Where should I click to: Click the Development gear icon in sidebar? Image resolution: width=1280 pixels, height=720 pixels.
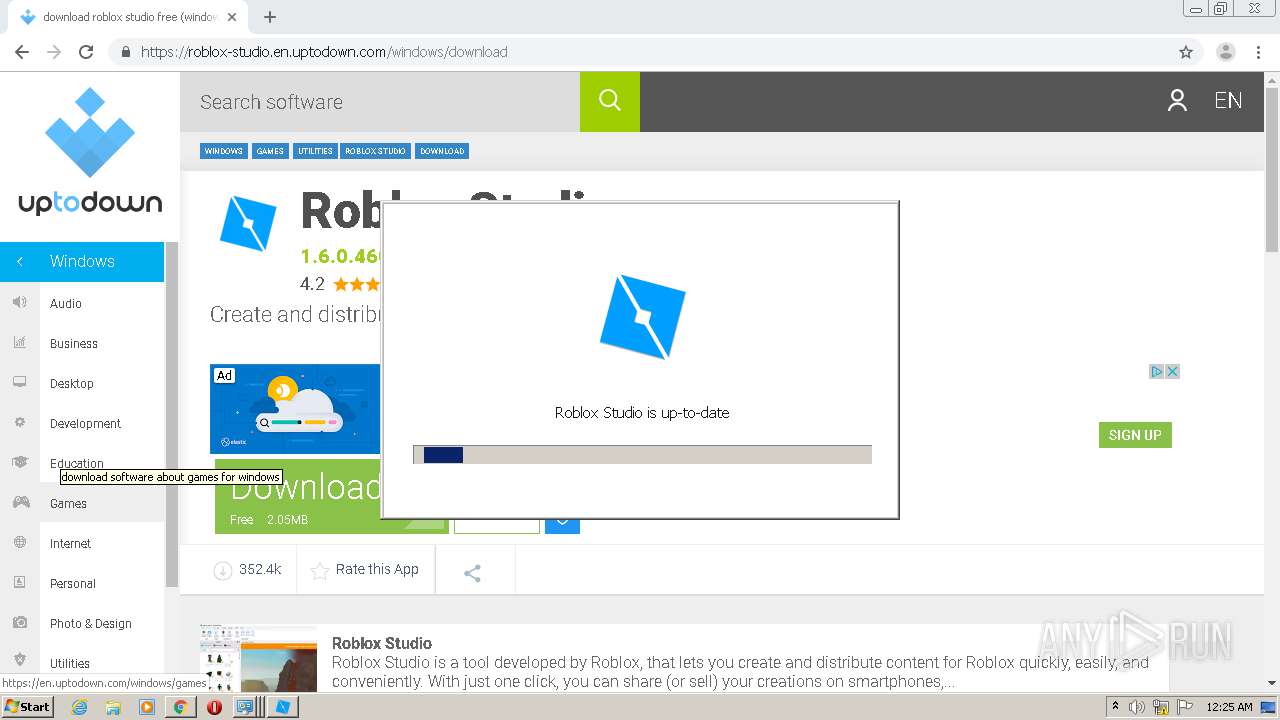pos(19,422)
